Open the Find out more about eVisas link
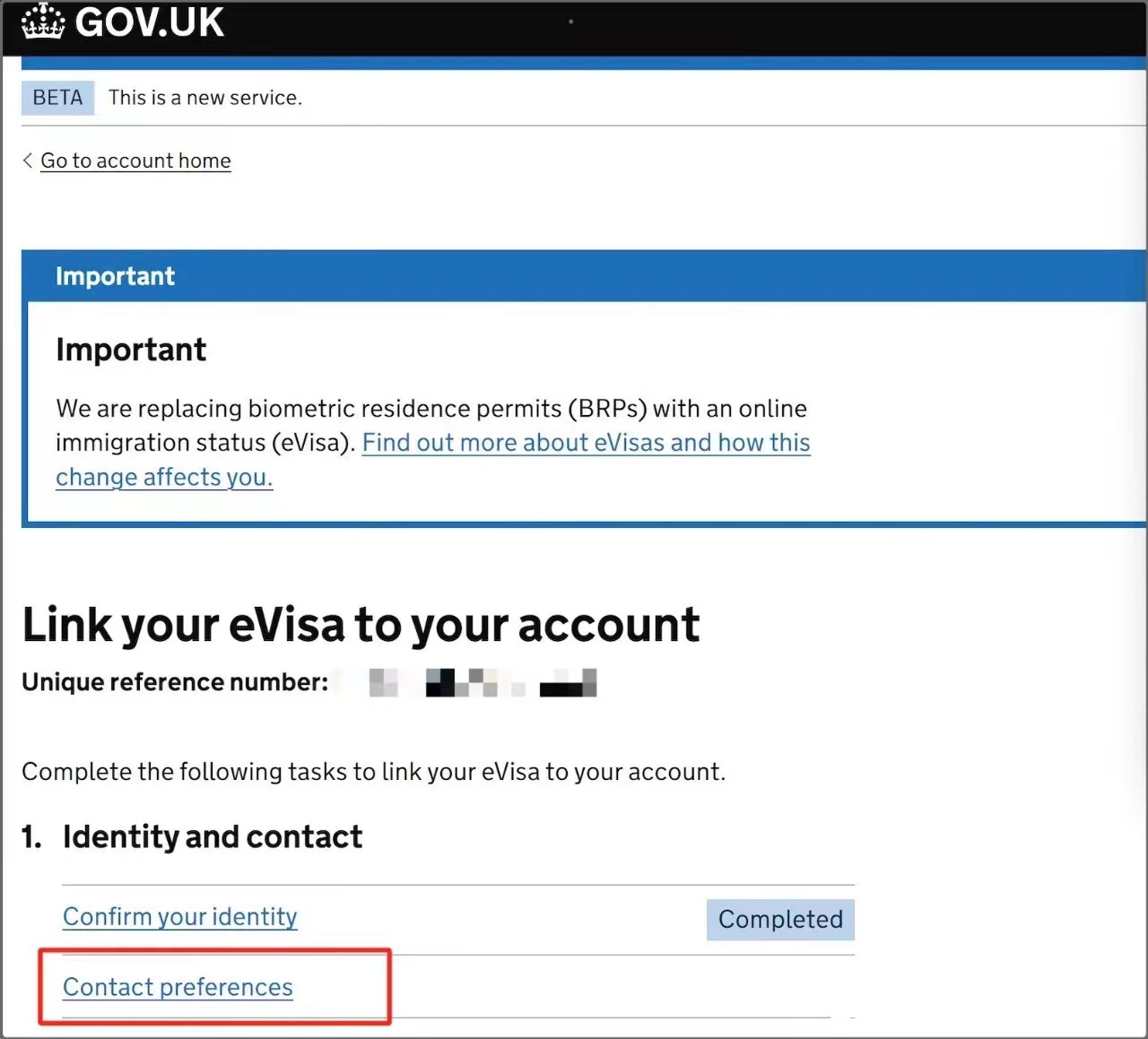The width and height of the screenshot is (1148, 1039). (586, 443)
